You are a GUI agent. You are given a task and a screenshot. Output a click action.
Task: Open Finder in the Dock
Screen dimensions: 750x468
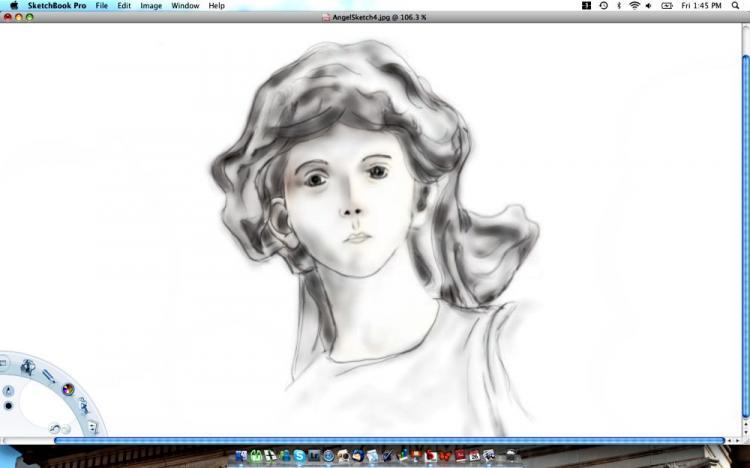coord(241,456)
